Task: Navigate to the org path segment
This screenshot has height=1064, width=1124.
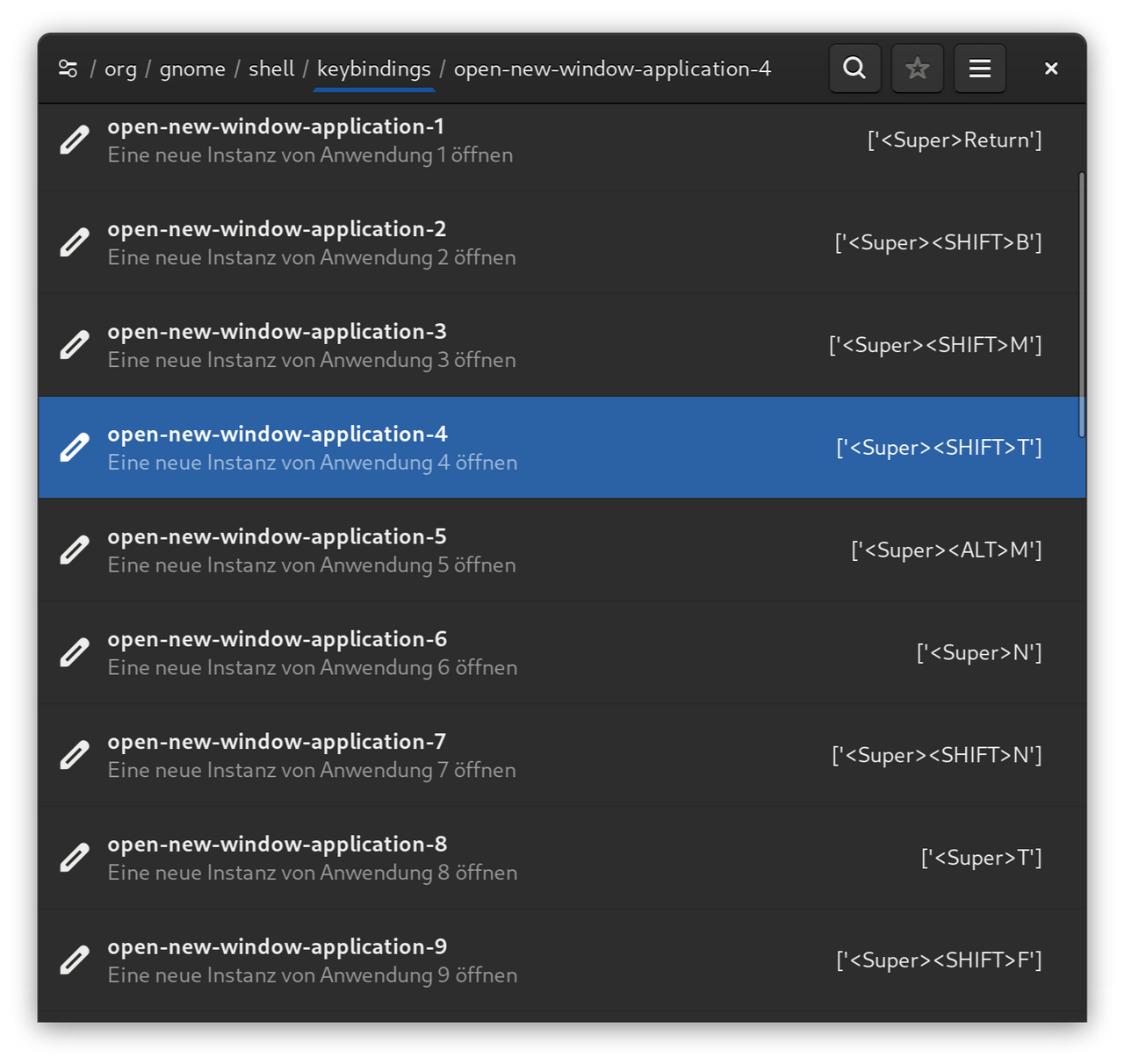Action: 120,68
